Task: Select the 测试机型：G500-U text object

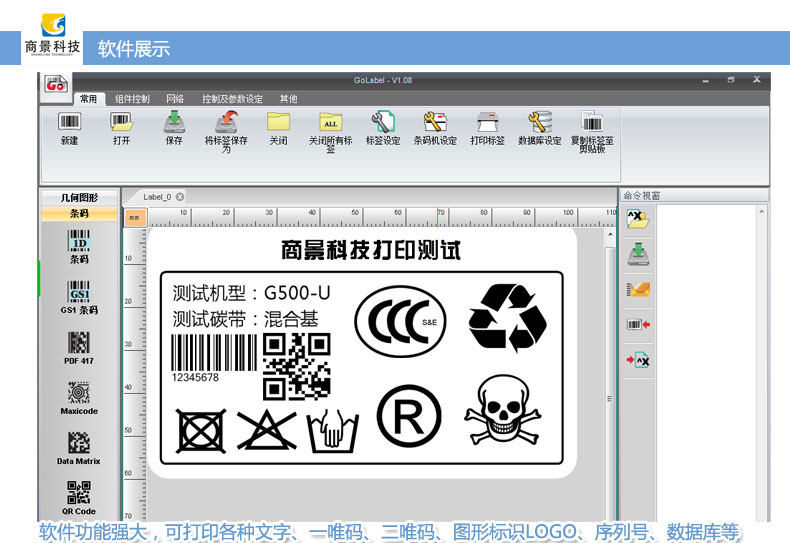Action: [x=251, y=293]
